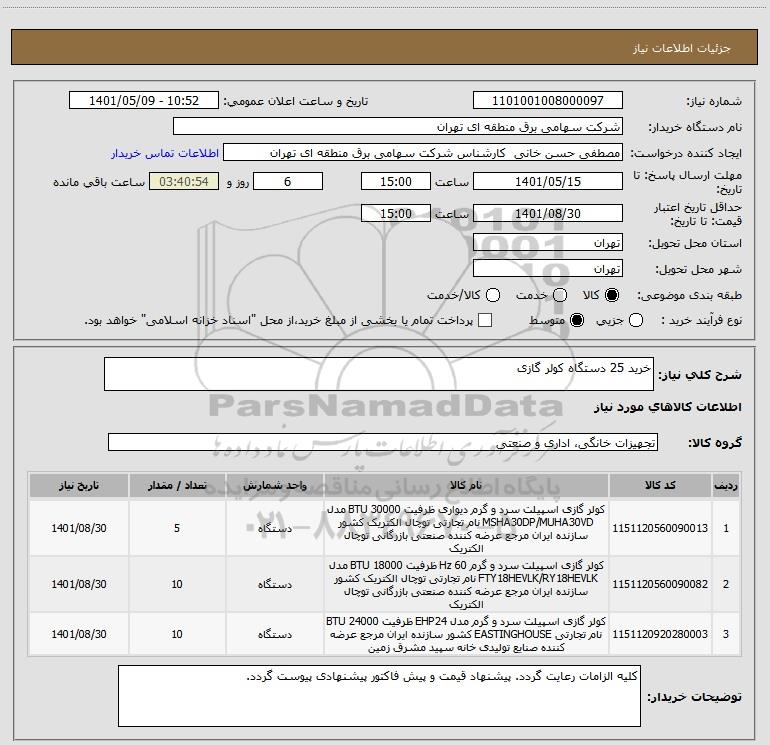This screenshot has width=770, height=745.
Task: Click the استان محل تحویل field
Action: pyautogui.click(x=548, y=242)
